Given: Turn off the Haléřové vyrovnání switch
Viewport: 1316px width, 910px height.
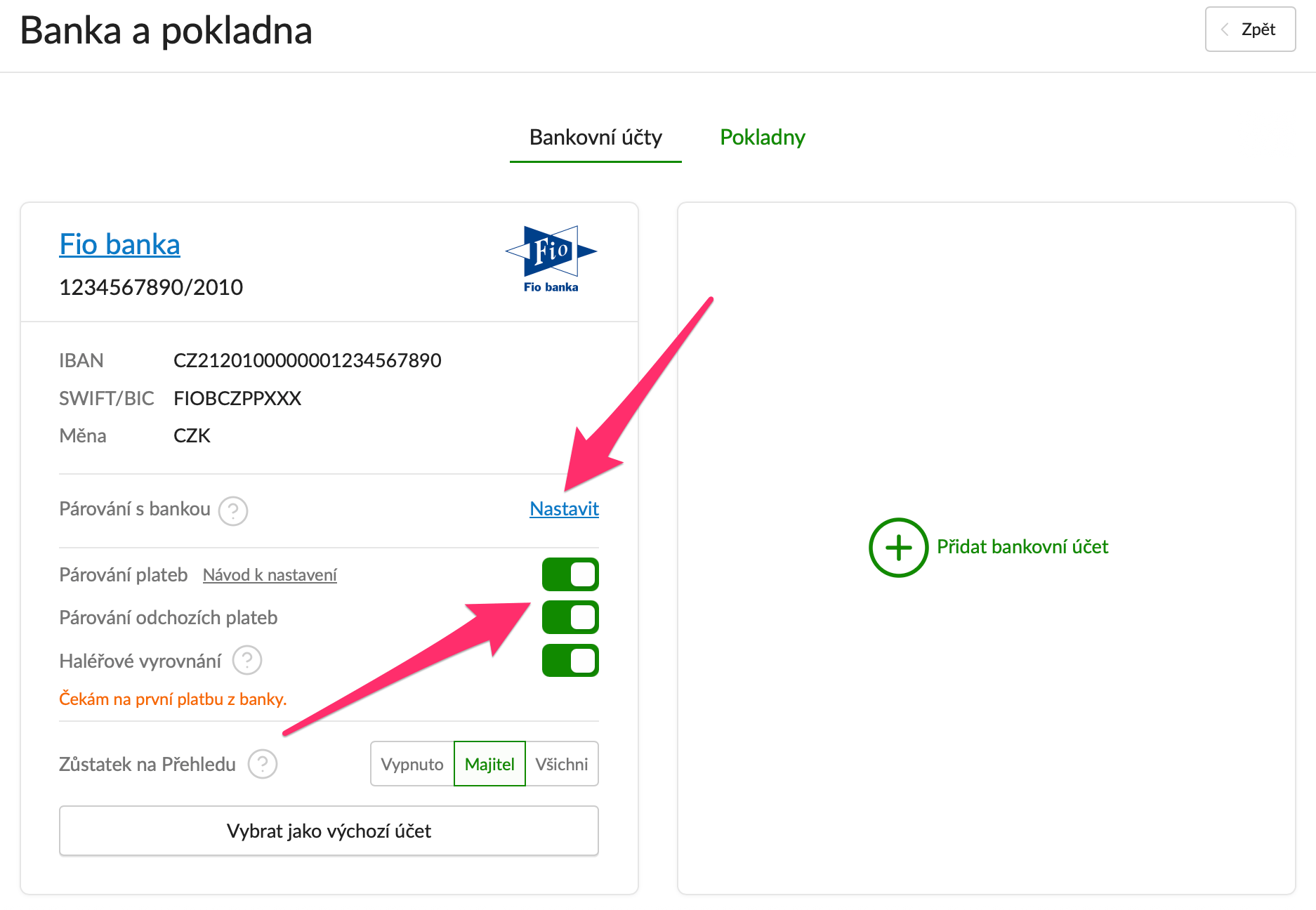Looking at the screenshot, I should (x=570, y=661).
